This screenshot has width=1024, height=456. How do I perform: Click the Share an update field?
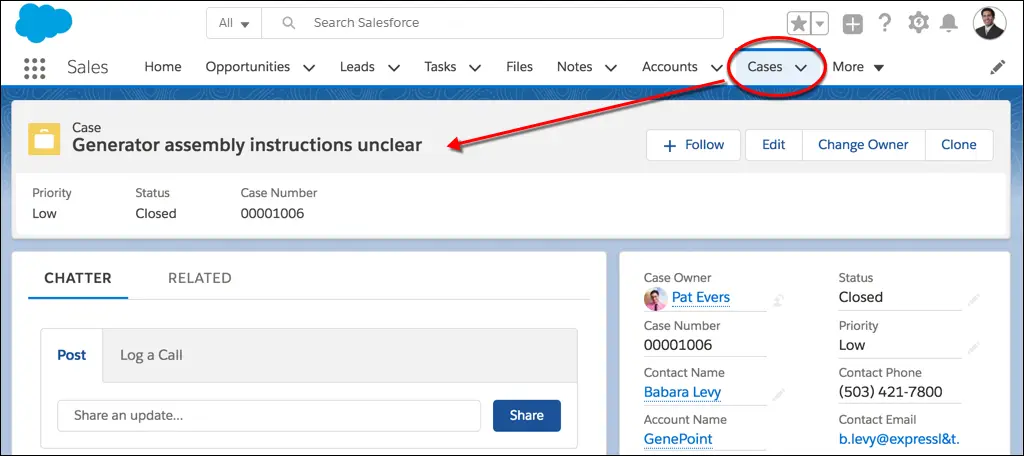(269, 415)
